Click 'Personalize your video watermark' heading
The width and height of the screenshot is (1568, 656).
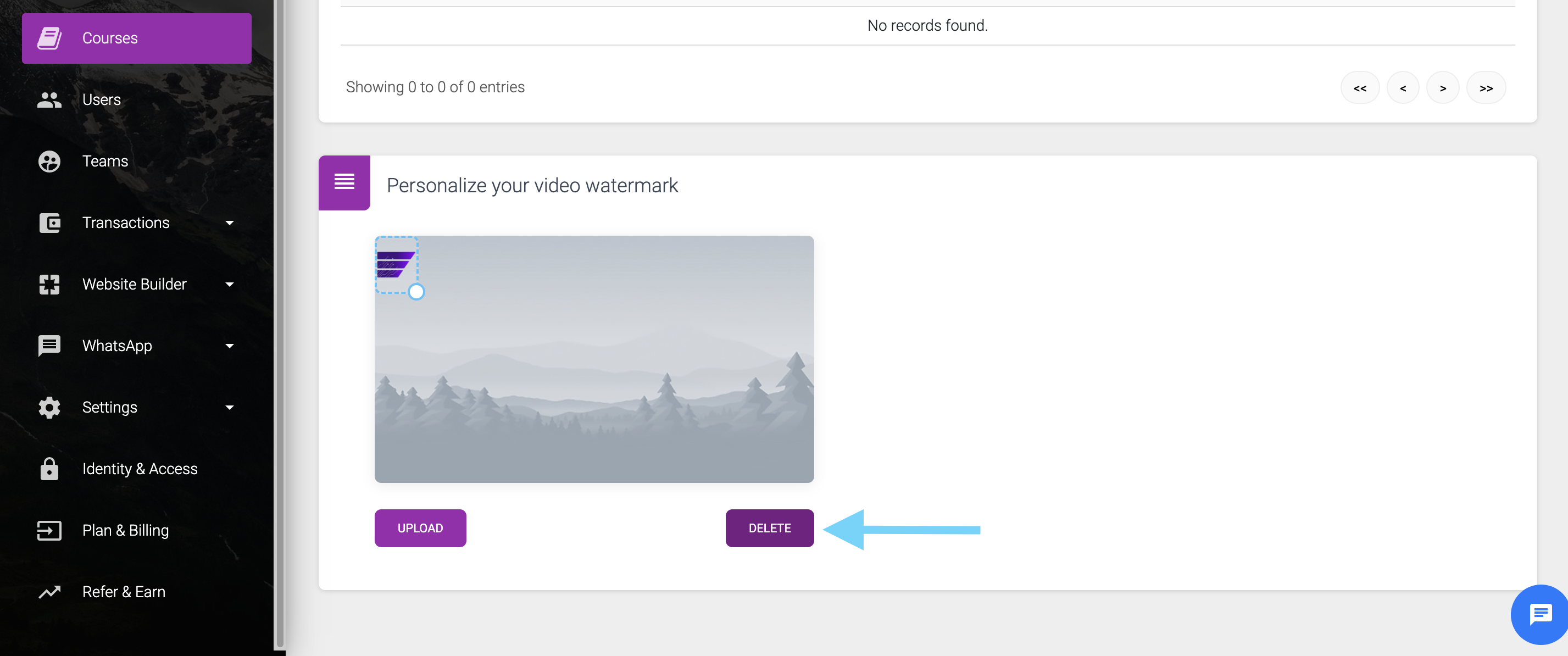pyautogui.click(x=532, y=185)
